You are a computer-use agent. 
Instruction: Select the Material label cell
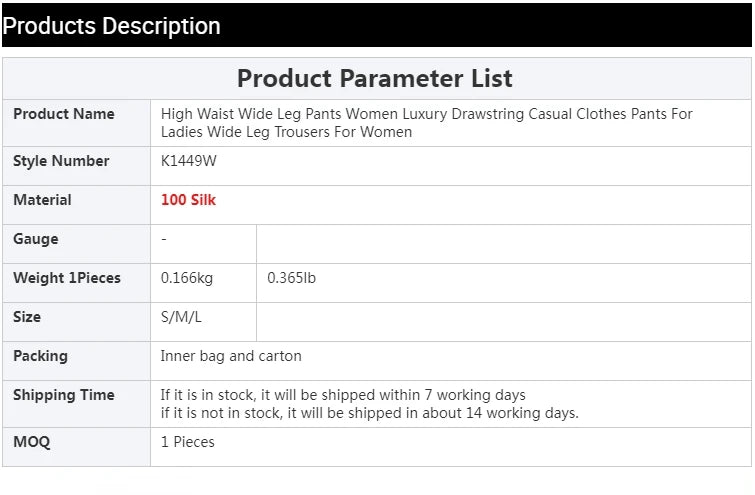[77, 205]
